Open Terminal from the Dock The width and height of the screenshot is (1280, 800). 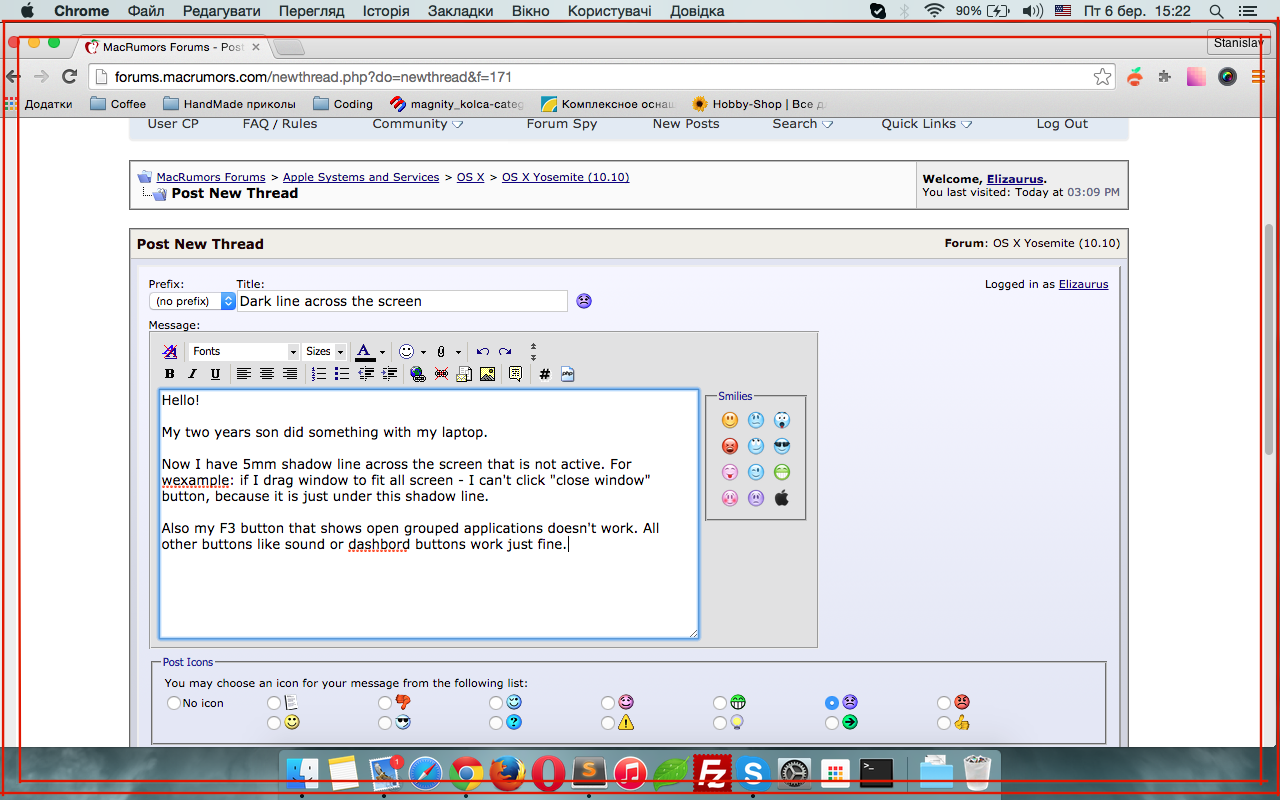876,773
